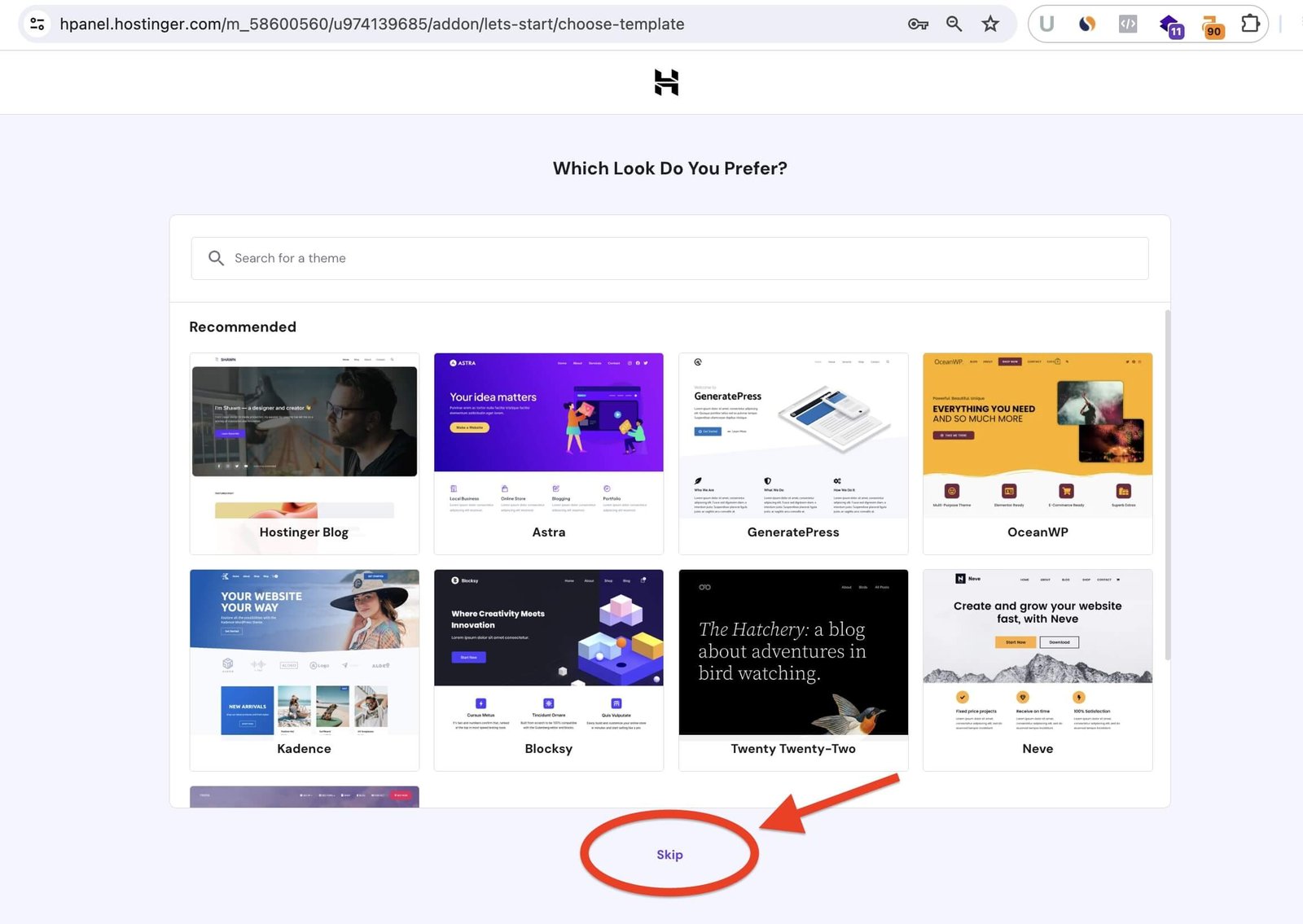Click the Blocksy theme name label
This screenshot has width=1303, height=924.
549,749
